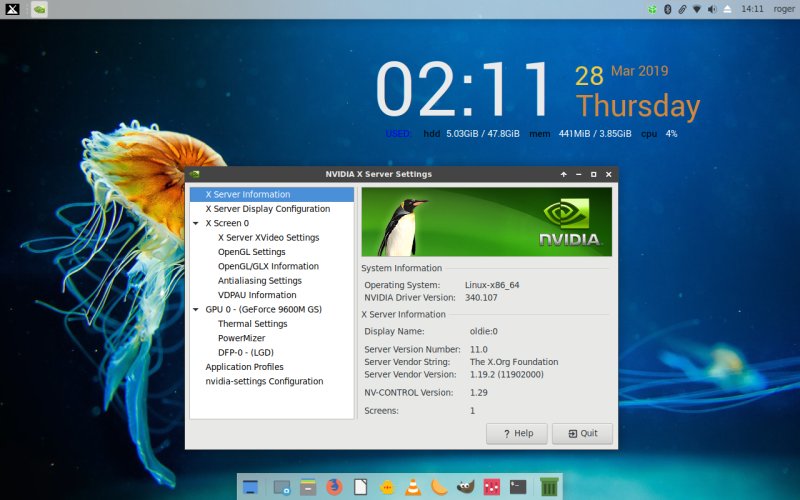Open PowerMizer page
Viewport: 800px width, 500px height.
(x=241, y=338)
